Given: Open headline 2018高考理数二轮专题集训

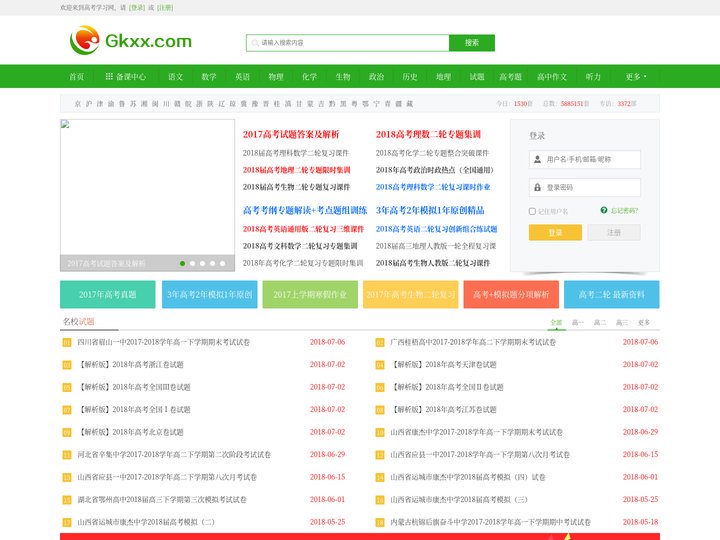Looking at the screenshot, I should [428, 134].
